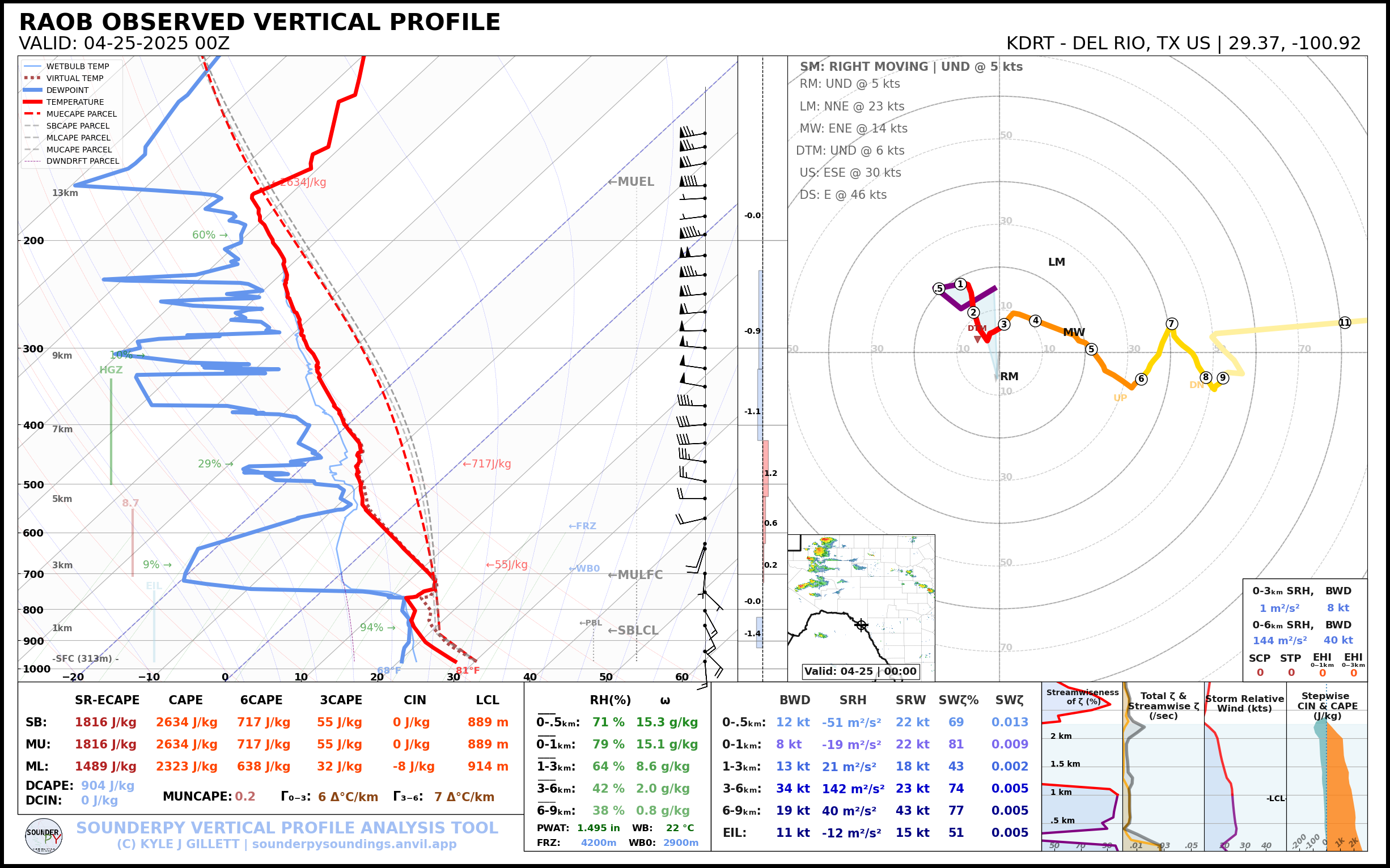
Task: Click the MW mean wind label on hodograph
Action: [x=1074, y=333]
